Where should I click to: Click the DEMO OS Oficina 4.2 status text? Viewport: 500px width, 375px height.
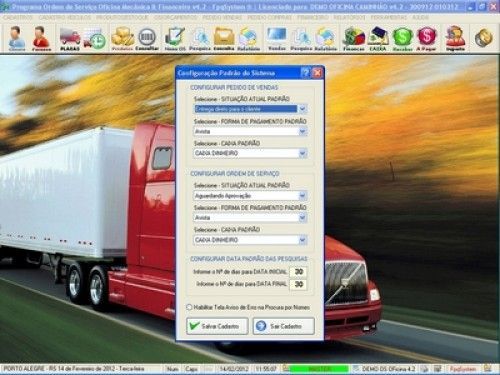point(389,369)
